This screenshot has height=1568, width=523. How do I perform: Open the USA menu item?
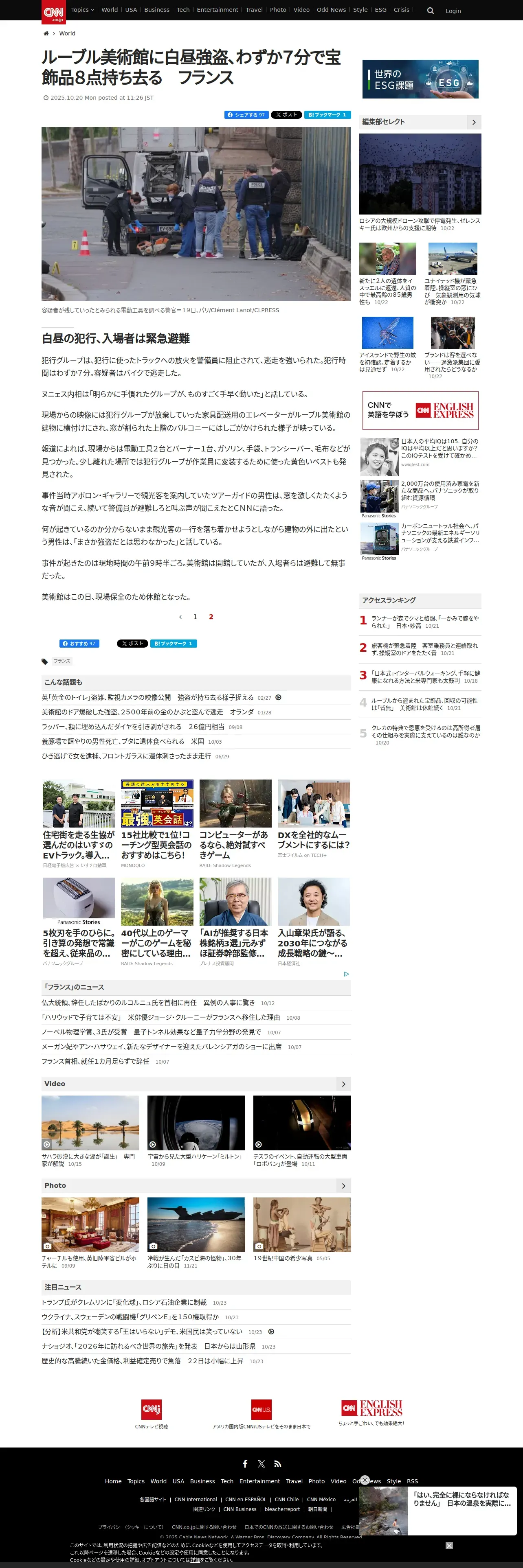coord(131,10)
